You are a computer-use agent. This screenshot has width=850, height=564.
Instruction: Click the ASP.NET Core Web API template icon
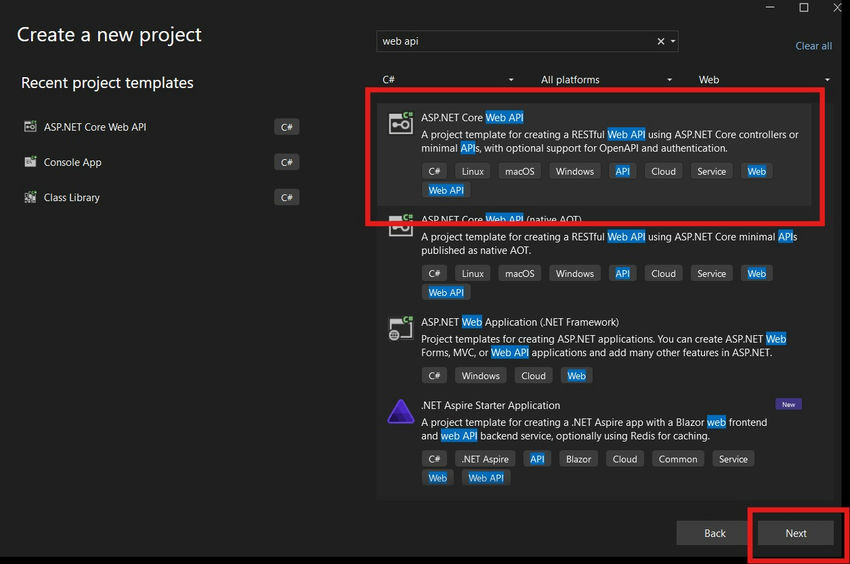point(401,124)
